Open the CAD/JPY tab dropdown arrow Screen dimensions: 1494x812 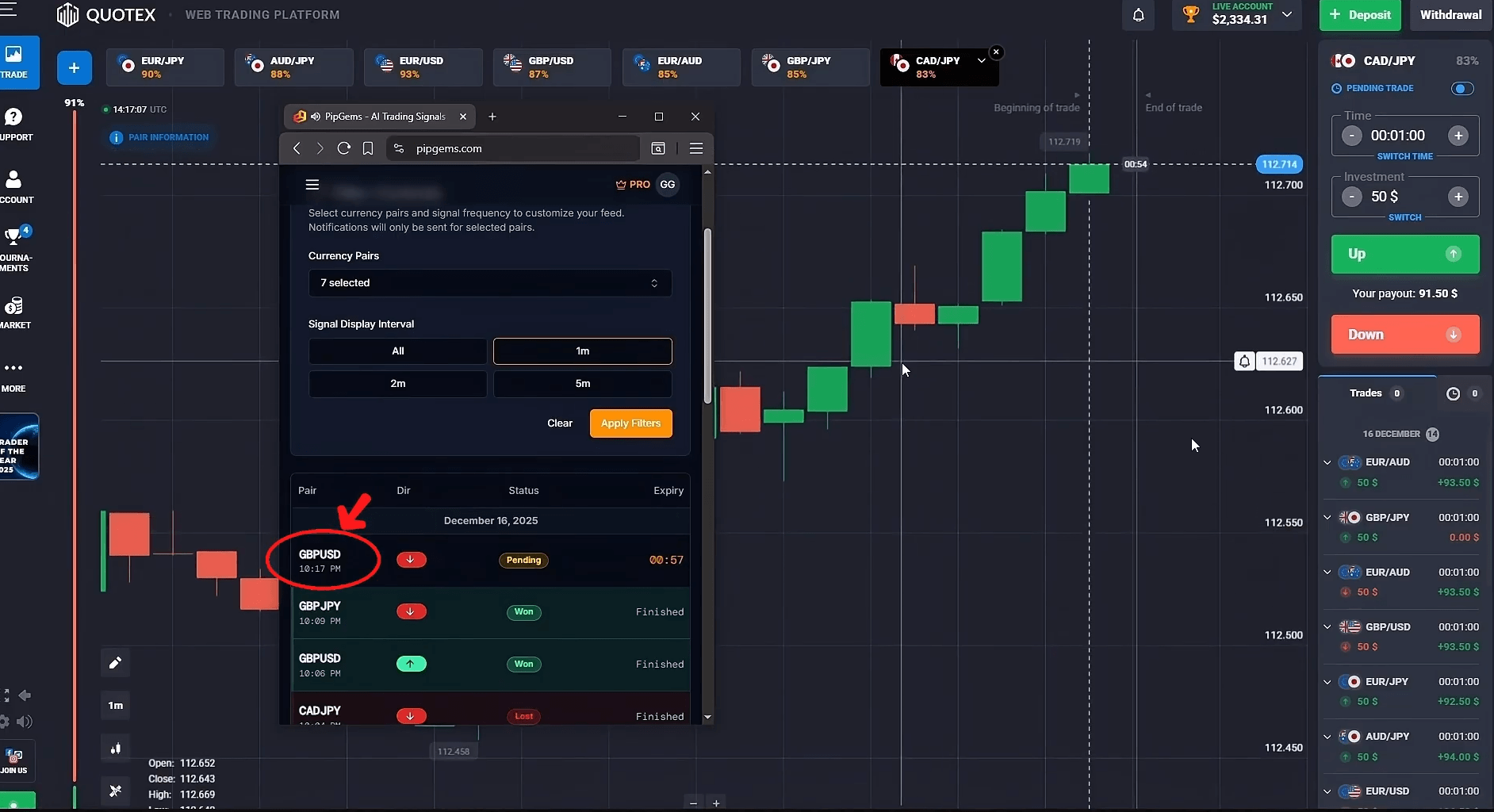pos(982,61)
